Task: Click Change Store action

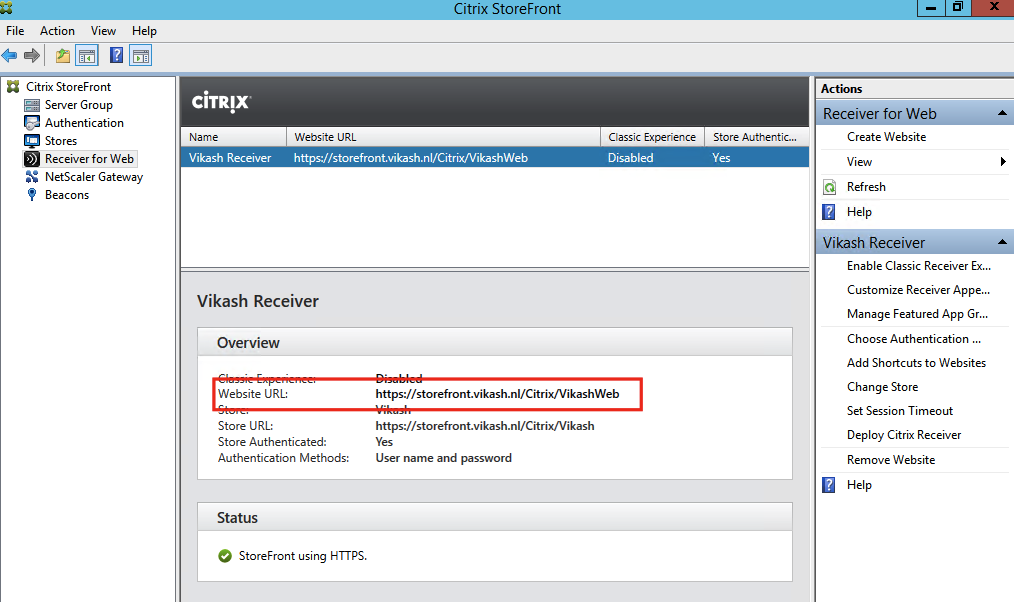Action: pos(882,387)
